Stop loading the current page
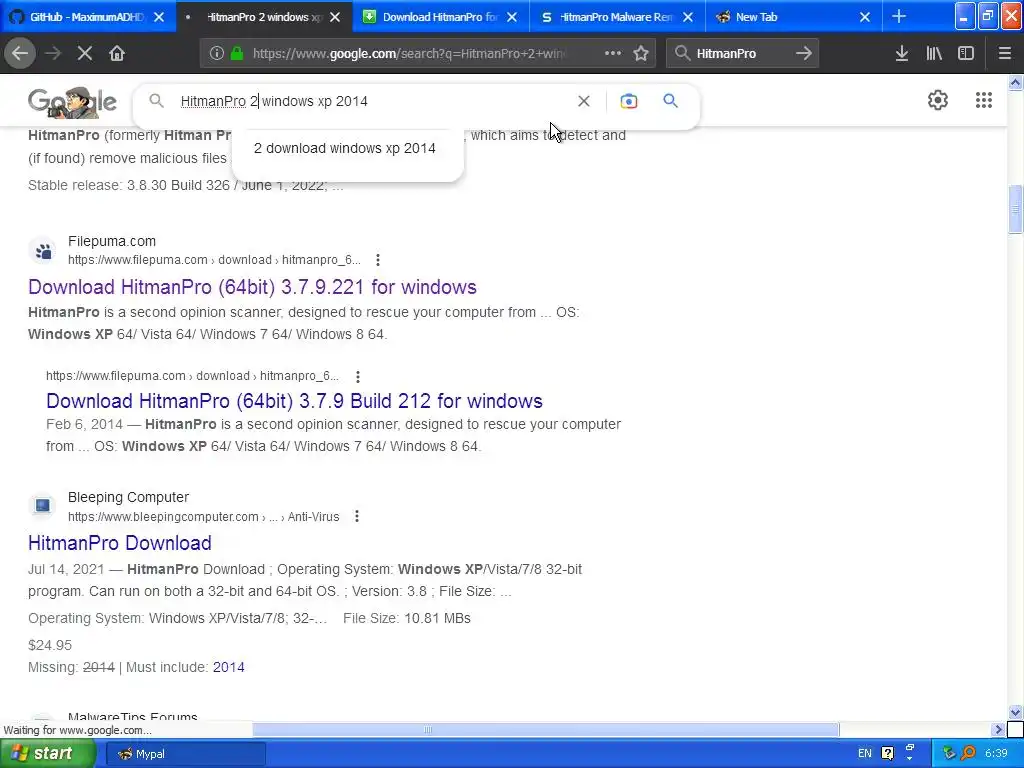Screen dimensions: 1024x768 [x=85, y=54]
